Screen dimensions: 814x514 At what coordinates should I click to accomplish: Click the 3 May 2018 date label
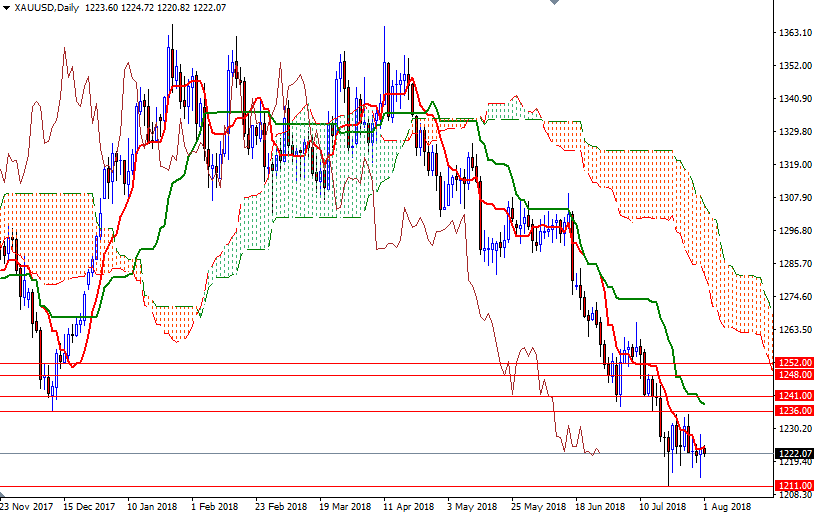click(x=471, y=506)
